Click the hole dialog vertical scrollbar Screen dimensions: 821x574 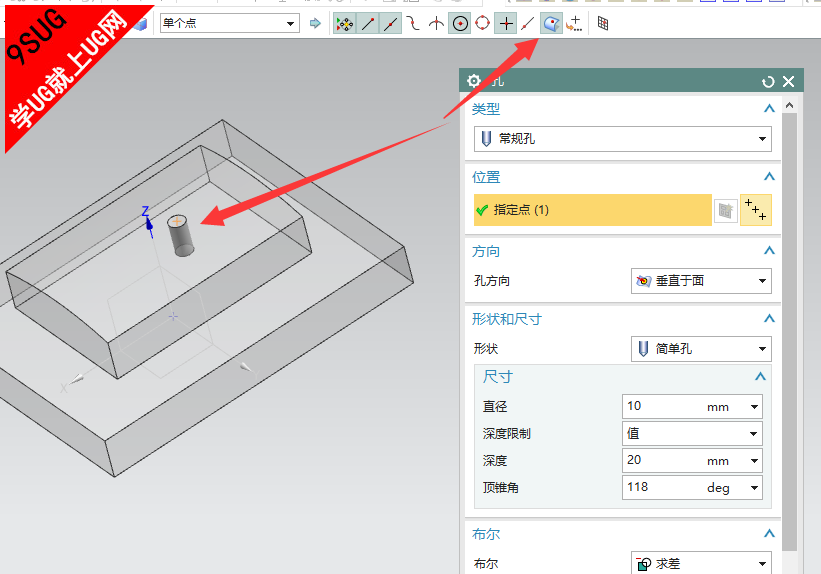pyautogui.click(x=790, y=332)
